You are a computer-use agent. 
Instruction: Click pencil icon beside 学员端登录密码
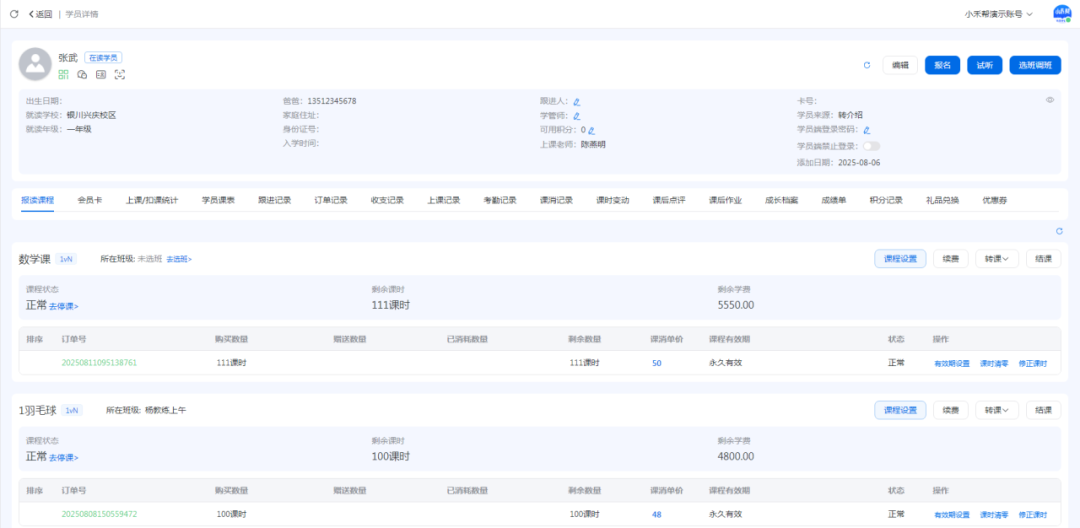(x=867, y=130)
